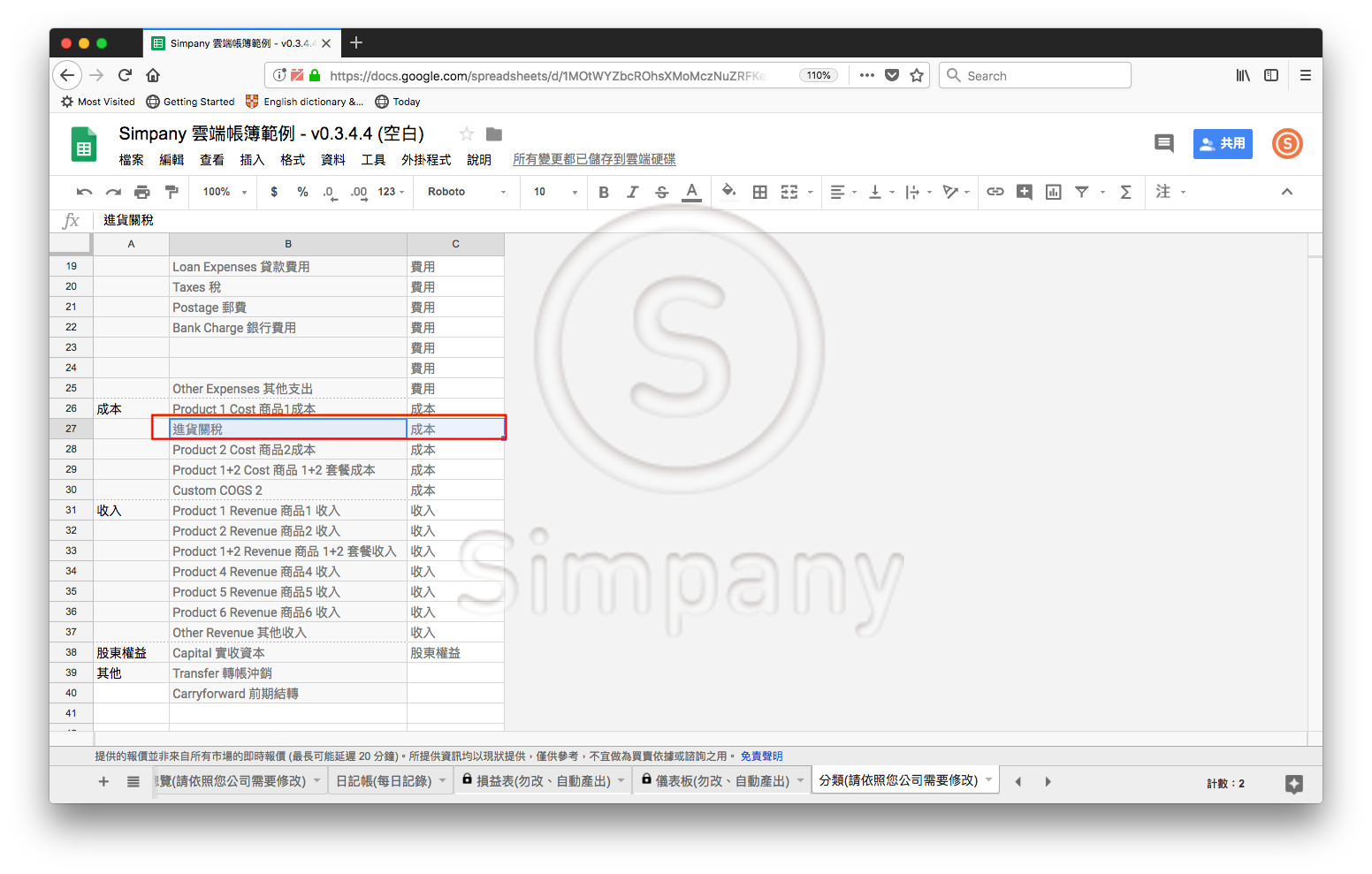Open number format 123 dropdown

click(391, 192)
